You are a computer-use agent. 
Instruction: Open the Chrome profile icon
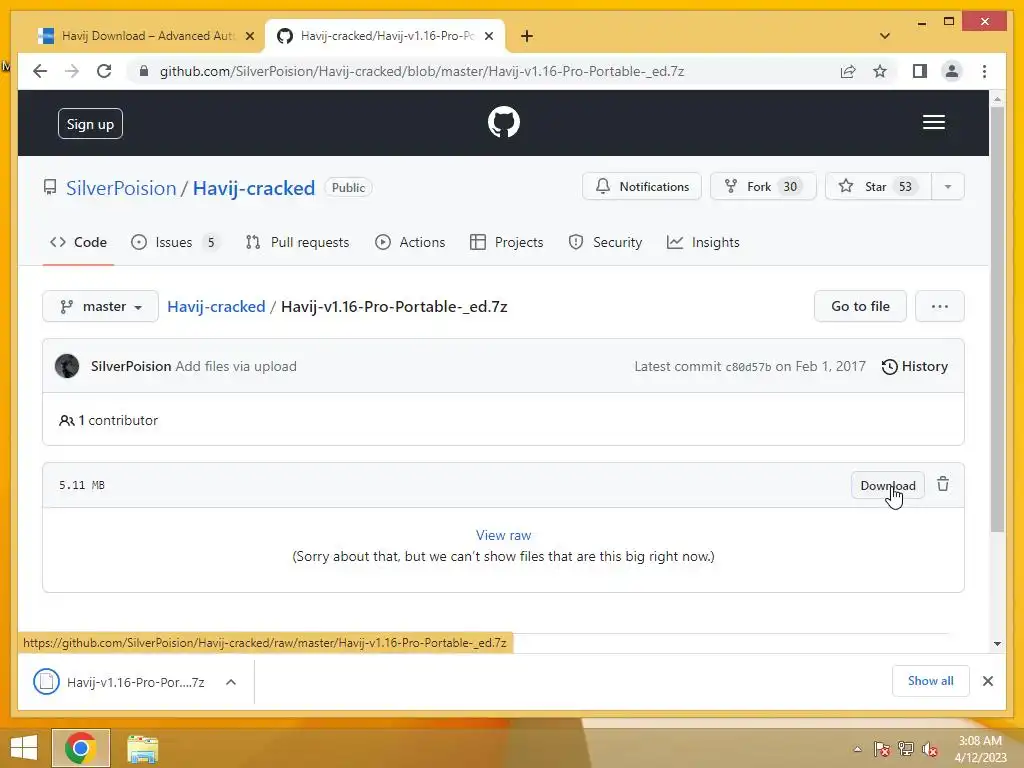tap(952, 71)
